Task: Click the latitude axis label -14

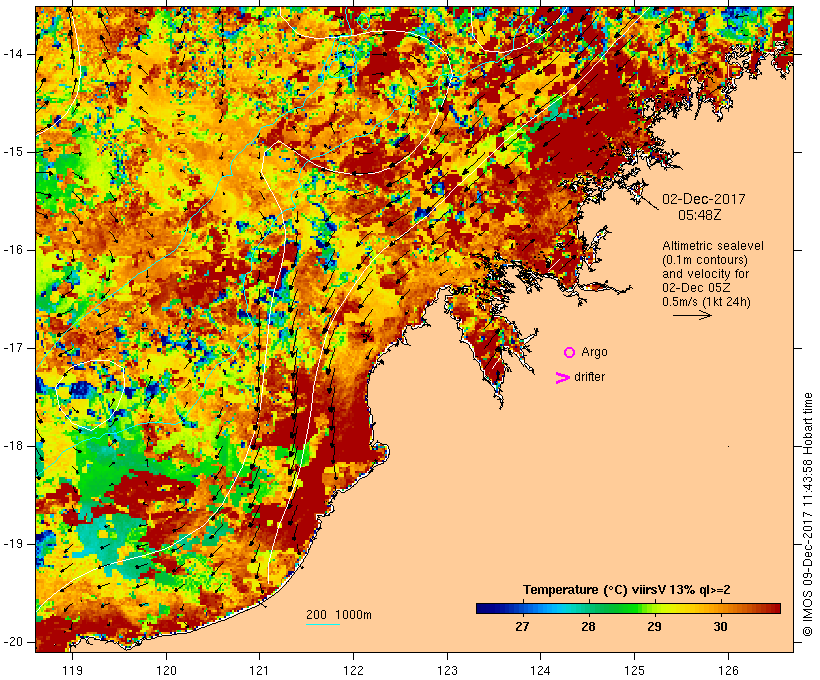Action: pos(13,54)
